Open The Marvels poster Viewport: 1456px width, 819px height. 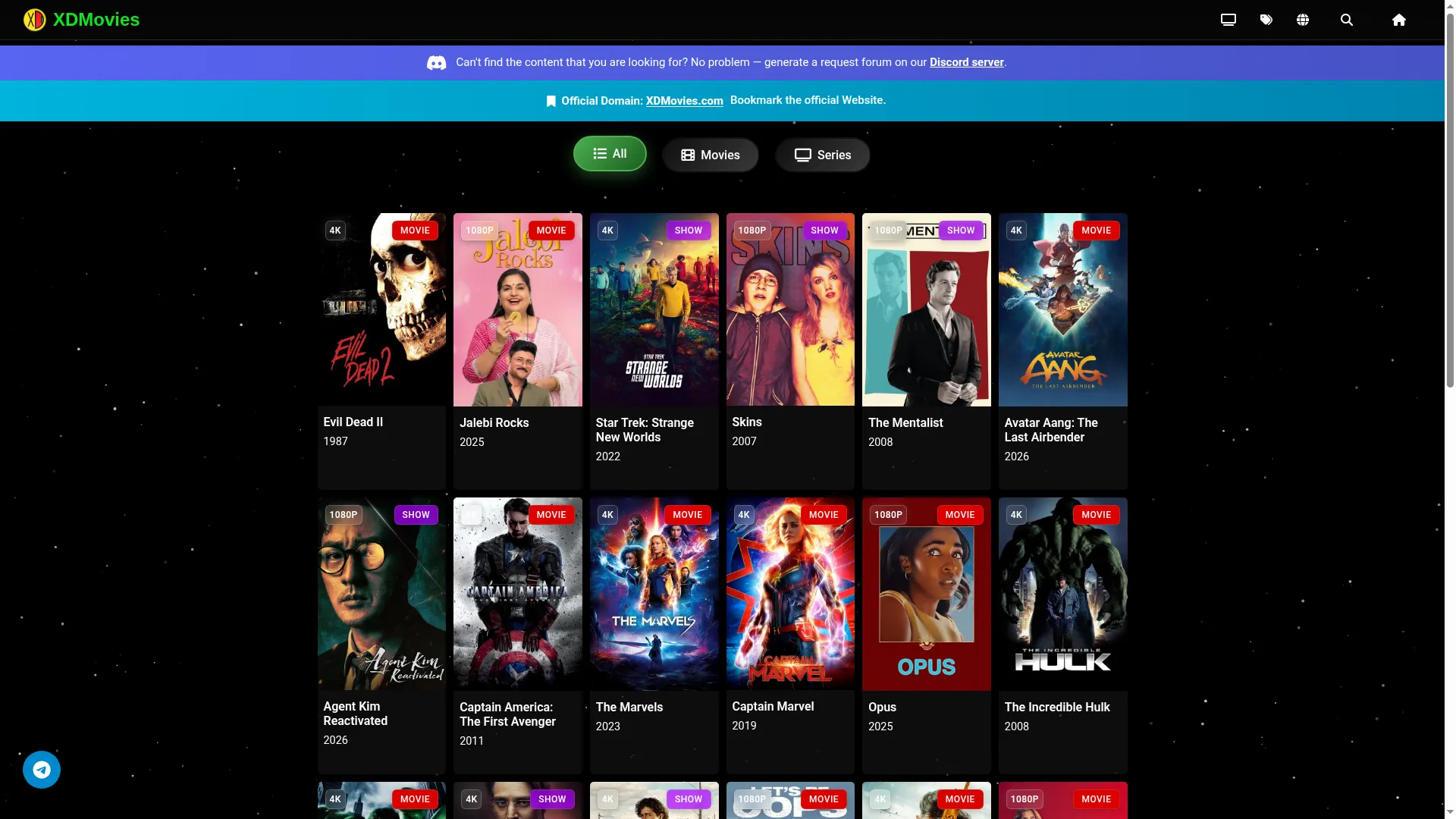tap(654, 594)
